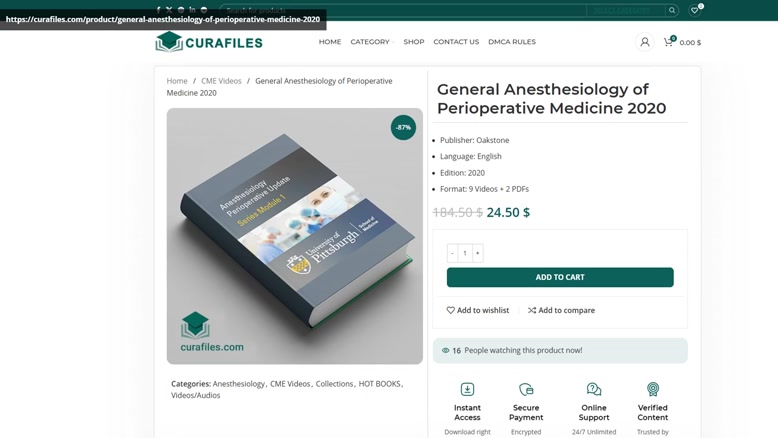Increase quantity with plus button
This screenshot has height=438, width=778.
click(477, 253)
